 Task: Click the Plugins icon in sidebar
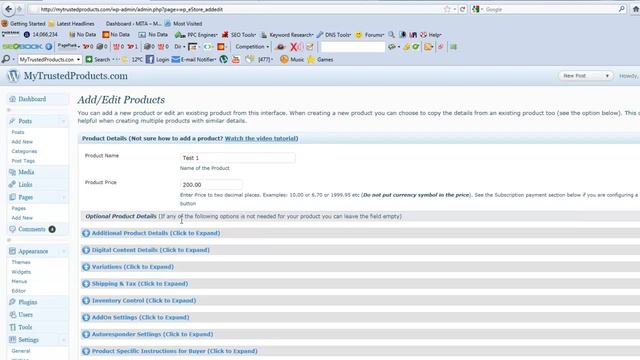[x=12, y=302]
